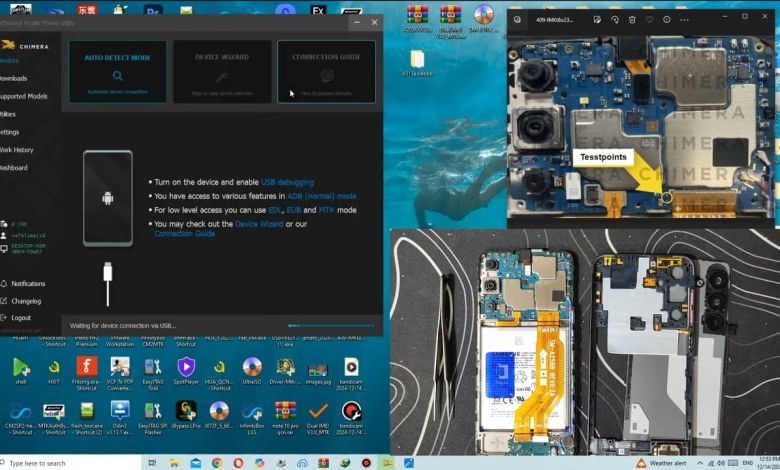The width and height of the screenshot is (780, 470).
Task: Select the iBypass LPro desktop icon
Action: [186, 416]
